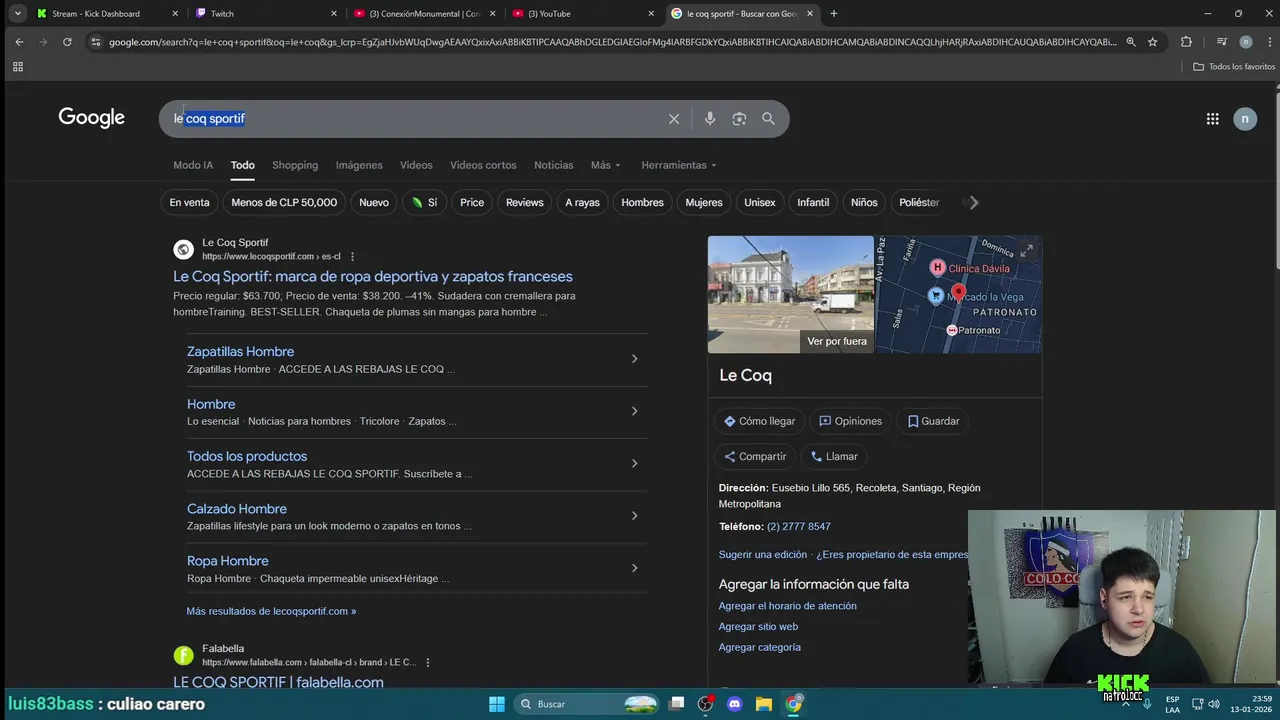Open Task View on the taskbar
The height and width of the screenshot is (720, 1280).
(677, 704)
